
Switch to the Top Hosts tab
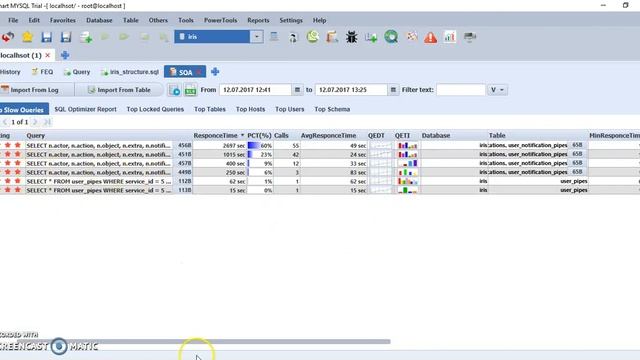(x=250, y=109)
